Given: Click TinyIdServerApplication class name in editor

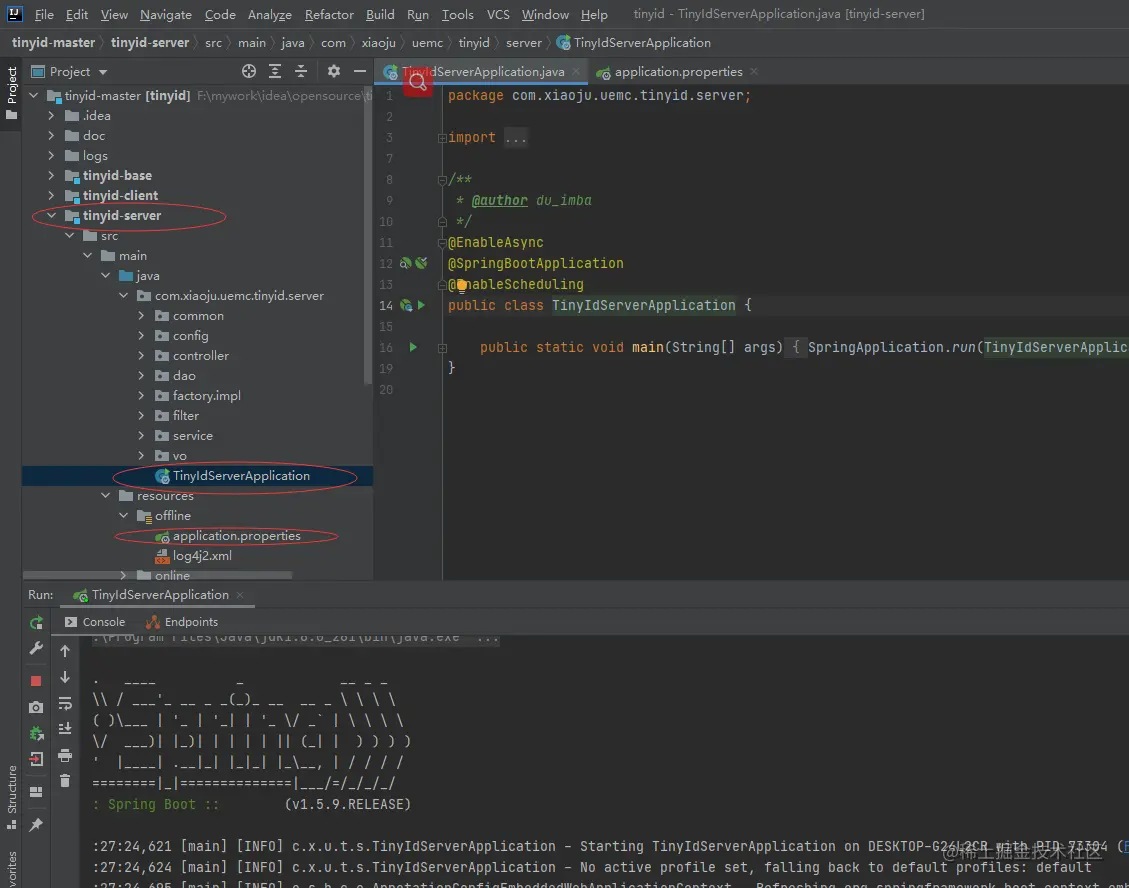Looking at the screenshot, I should [x=644, y=305].
